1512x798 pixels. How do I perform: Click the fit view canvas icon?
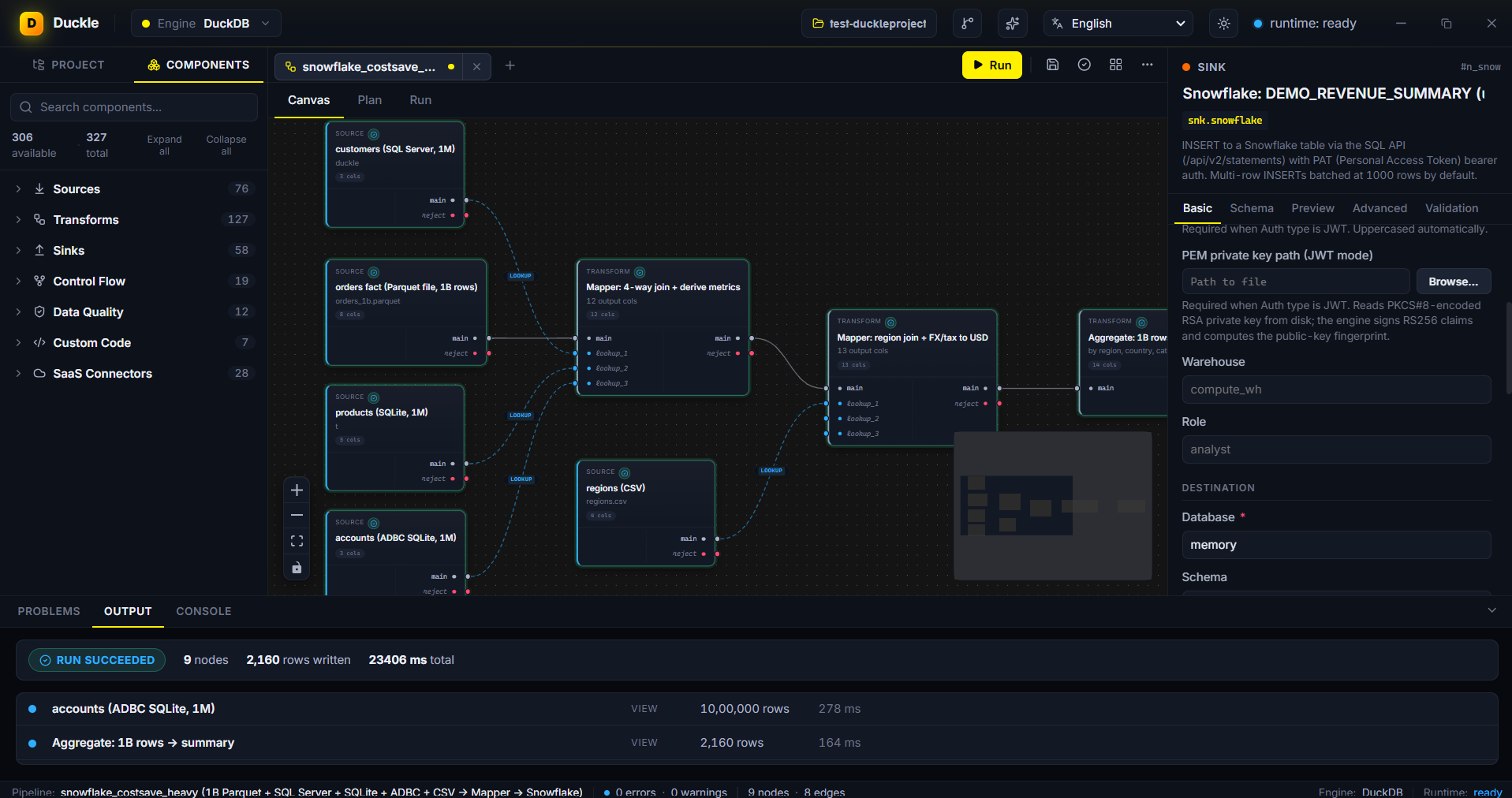coord(297,541)
